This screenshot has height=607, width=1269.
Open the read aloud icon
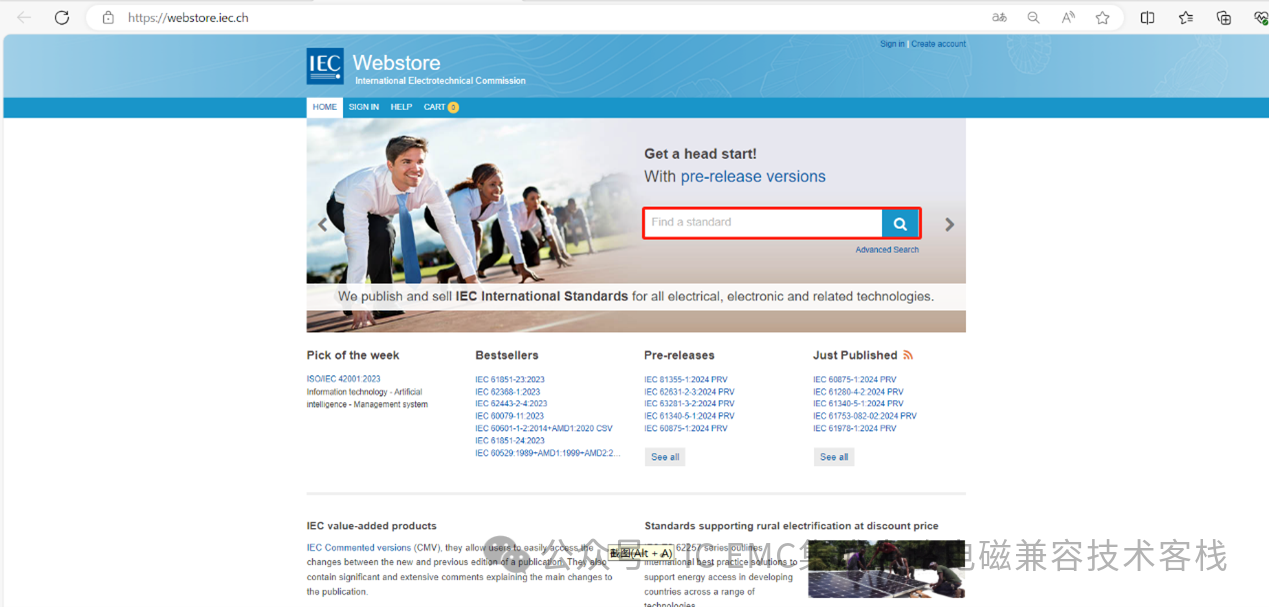[1068, 17]
